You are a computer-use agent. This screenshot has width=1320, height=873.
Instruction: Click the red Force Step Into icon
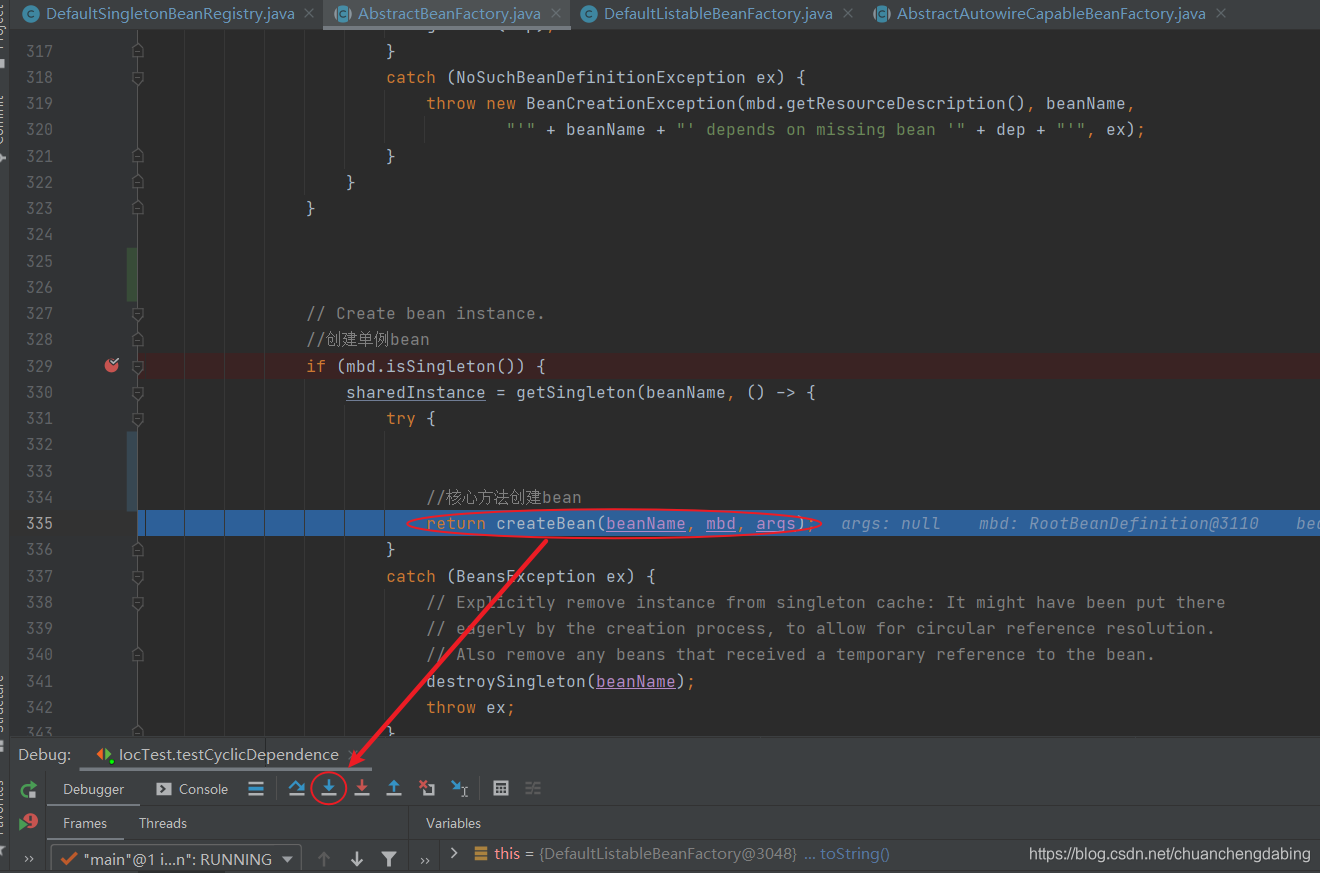[362, 788]
